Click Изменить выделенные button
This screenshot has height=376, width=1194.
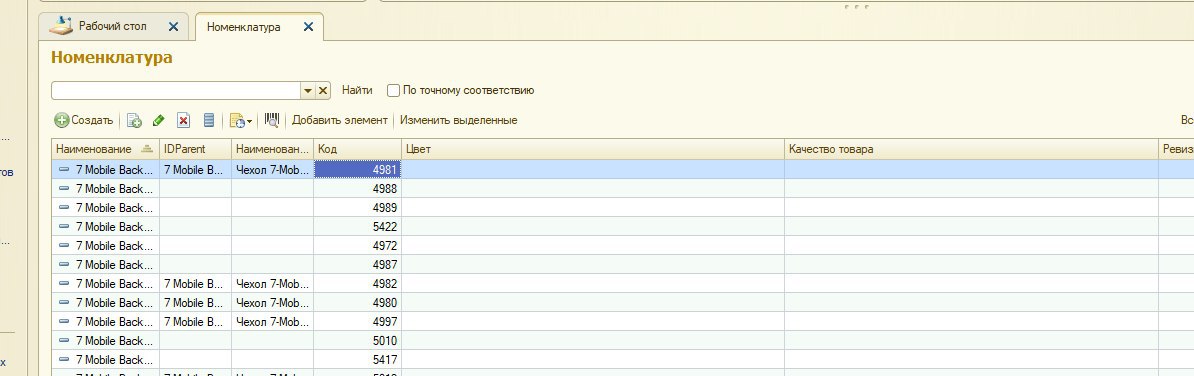click(458, 120)
